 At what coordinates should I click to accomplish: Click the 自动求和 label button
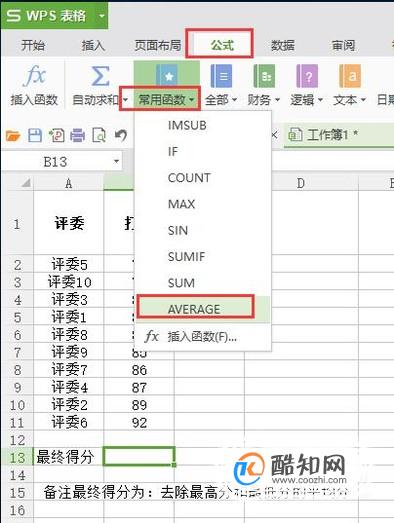tap(95, 99)
